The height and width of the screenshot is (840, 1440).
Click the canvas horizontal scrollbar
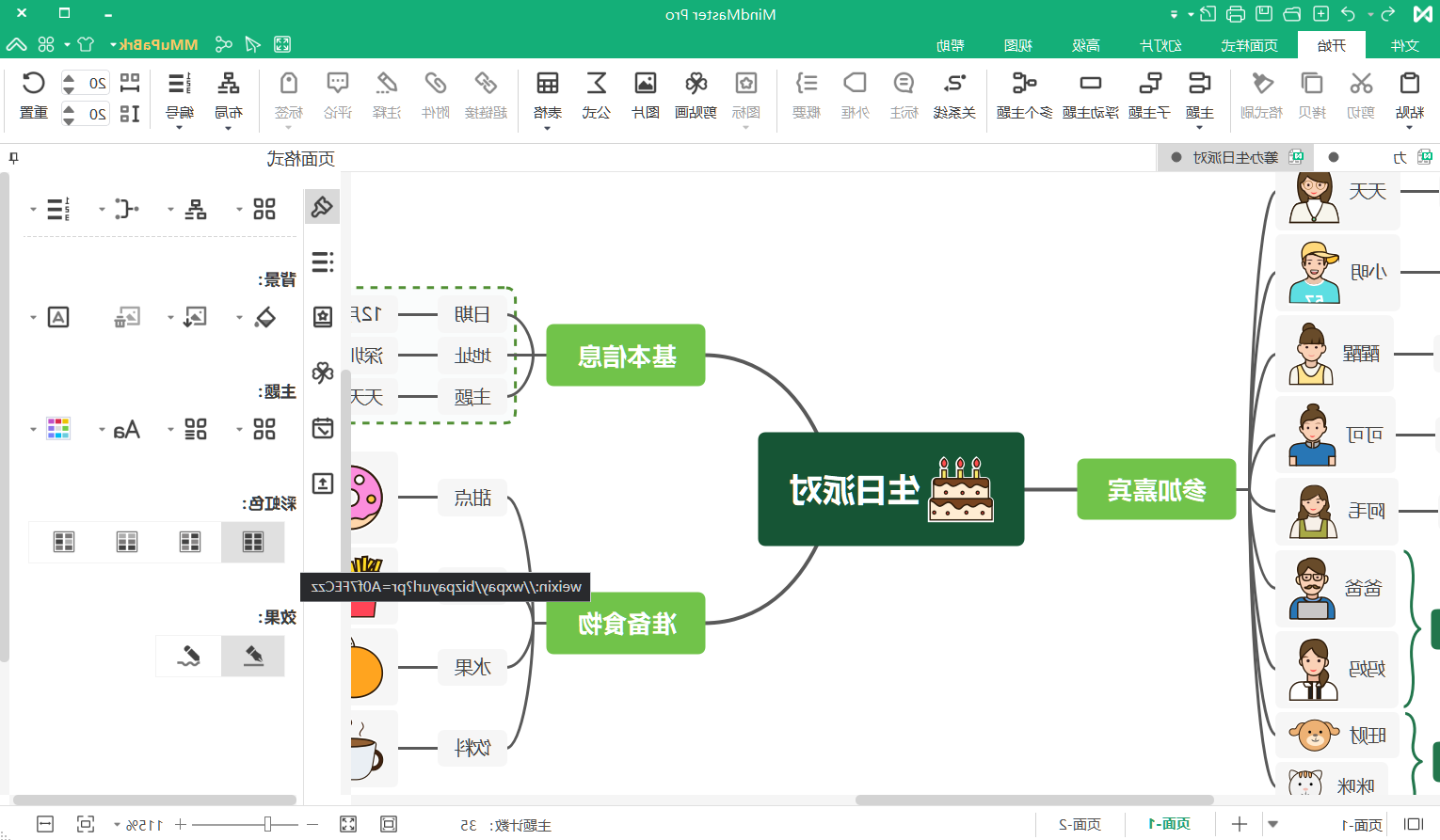pos(1034,800)
